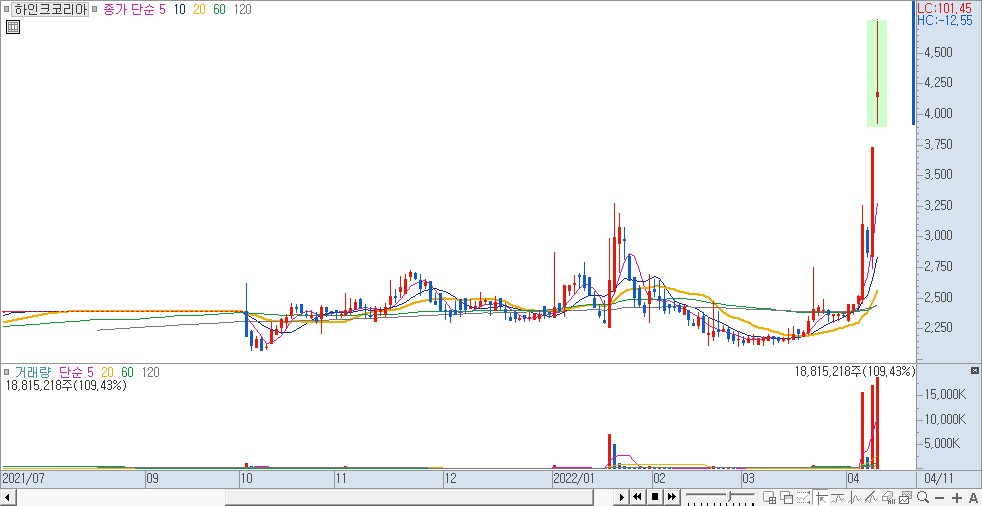The image size is (982, 506).
Task: Click the 04/11 date axis label
Action: coord(939,479)
